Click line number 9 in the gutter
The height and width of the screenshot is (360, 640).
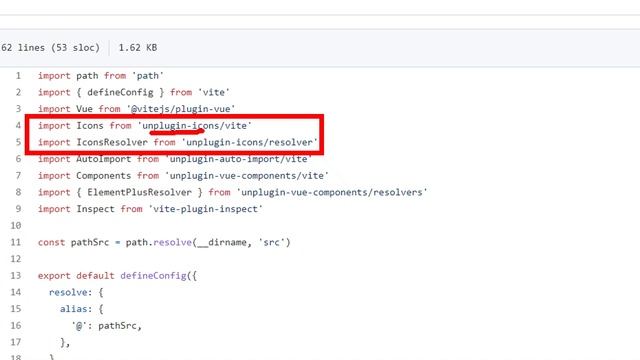(18, 209)
